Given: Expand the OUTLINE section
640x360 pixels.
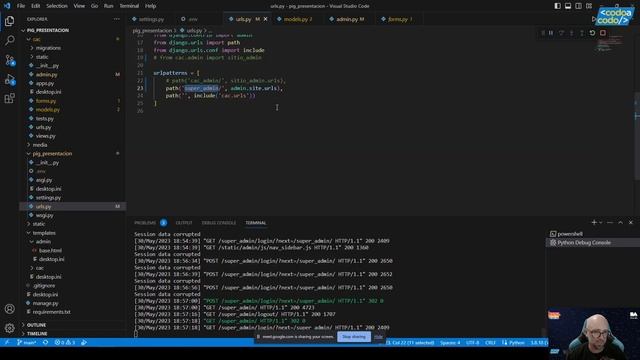Looking at the screenshot, I should pyautogui.click(x=36, y=325).
